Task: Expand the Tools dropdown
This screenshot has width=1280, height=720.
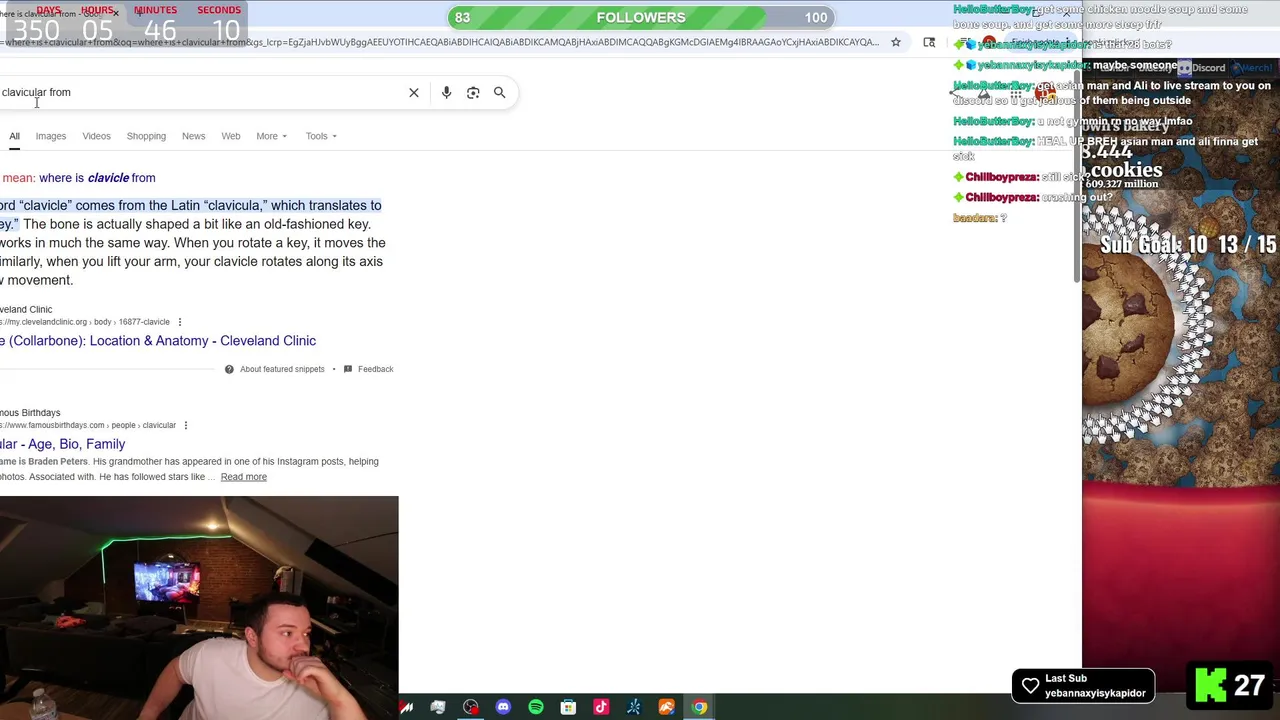Action: click(x=321, y=136)
